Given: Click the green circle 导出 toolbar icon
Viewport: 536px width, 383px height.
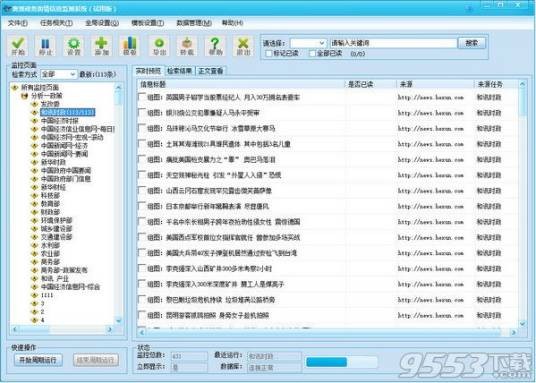Looking at the screenshot, I should coord(159,46).
